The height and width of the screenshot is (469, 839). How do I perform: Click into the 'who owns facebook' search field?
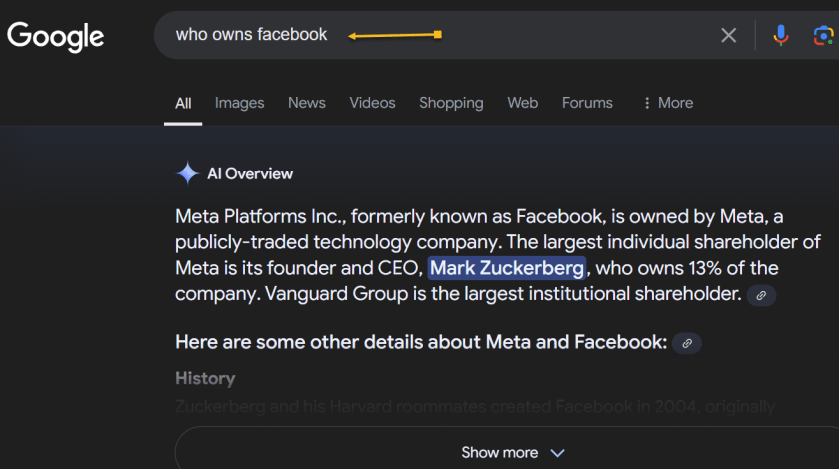tap(251, 35)
